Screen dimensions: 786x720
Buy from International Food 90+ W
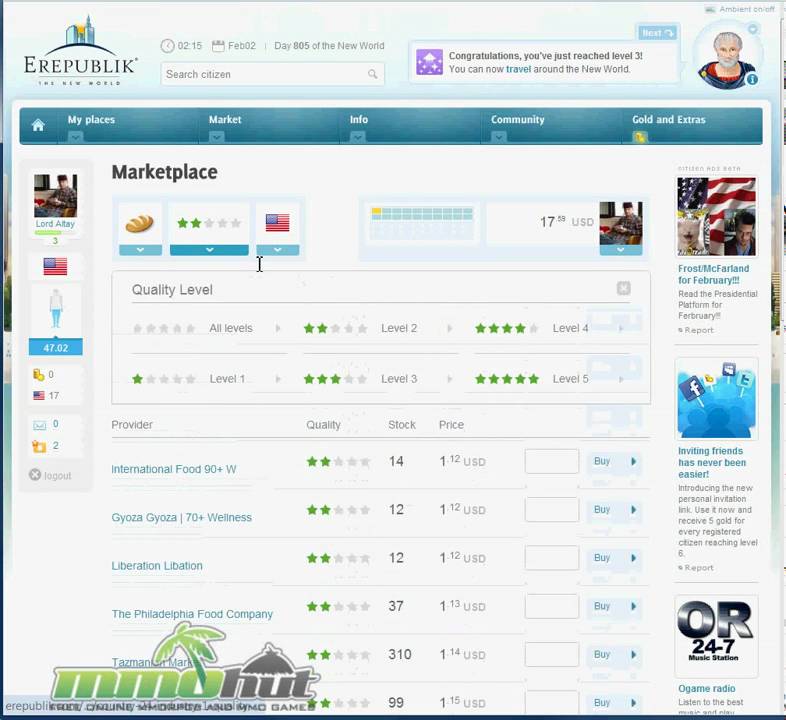(x=614, y=461)
